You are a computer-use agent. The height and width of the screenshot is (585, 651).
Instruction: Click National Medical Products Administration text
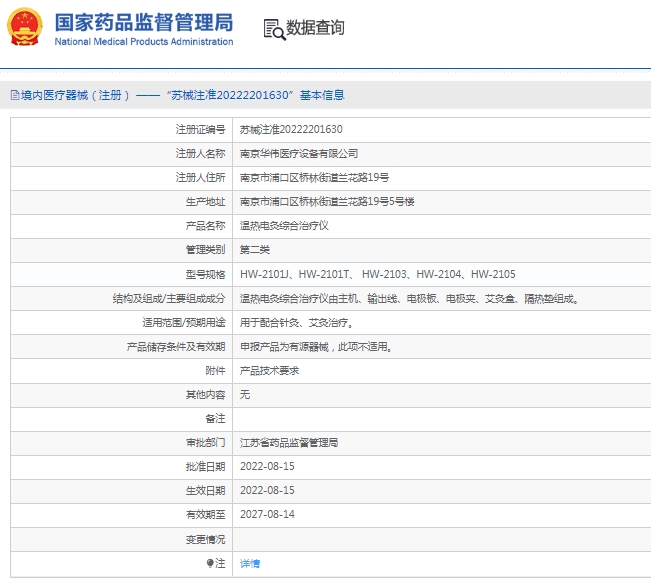[144, 42]
